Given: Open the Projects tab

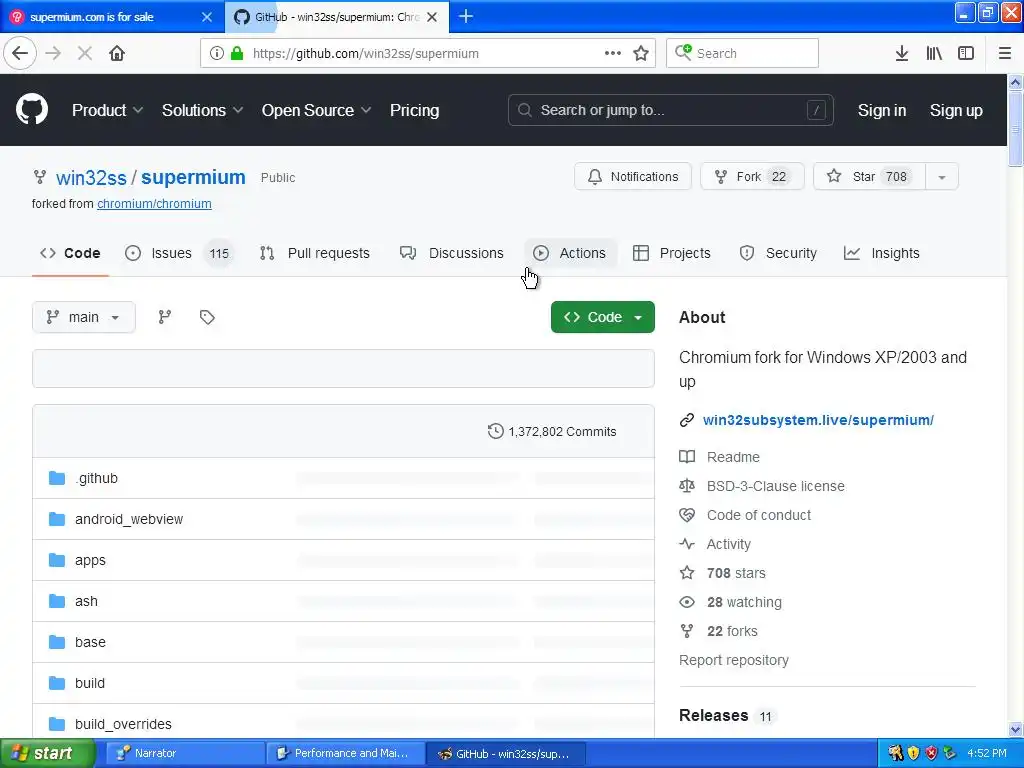Looking at the screenshot, I should pos(672,253).
